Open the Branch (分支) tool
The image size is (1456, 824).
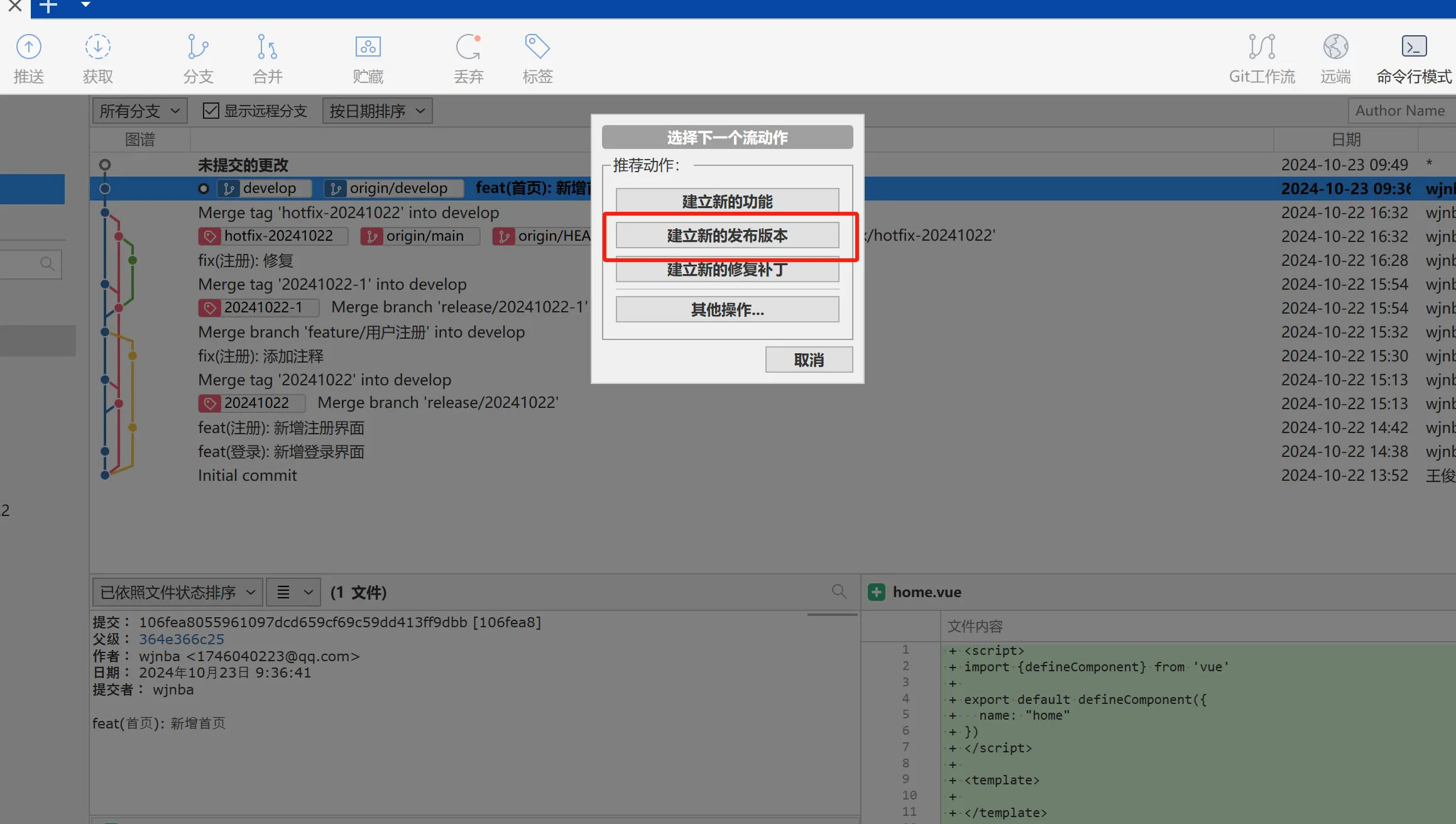pyautogui.click(x=198, y=47)
